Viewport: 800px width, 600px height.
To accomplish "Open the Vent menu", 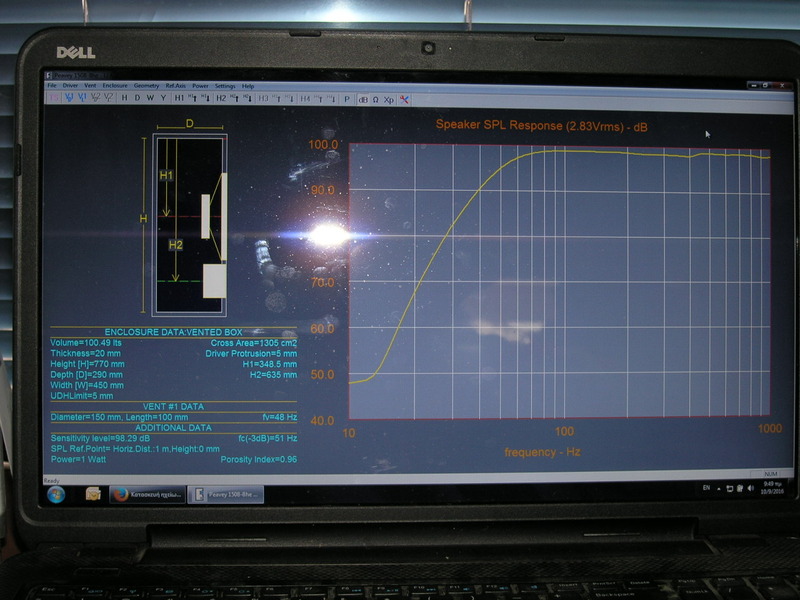I will [90, 85].
